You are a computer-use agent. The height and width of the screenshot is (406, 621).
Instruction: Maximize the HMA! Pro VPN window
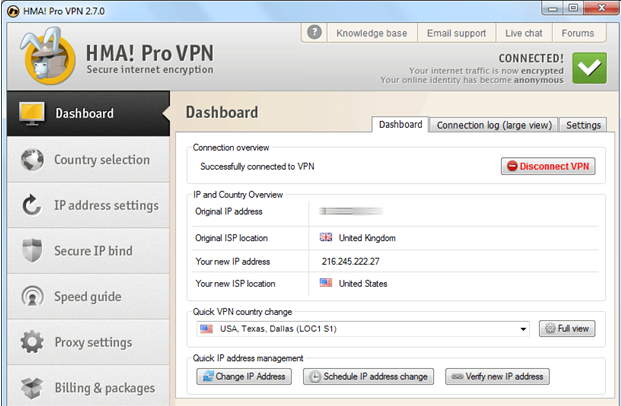pos(573,8)
